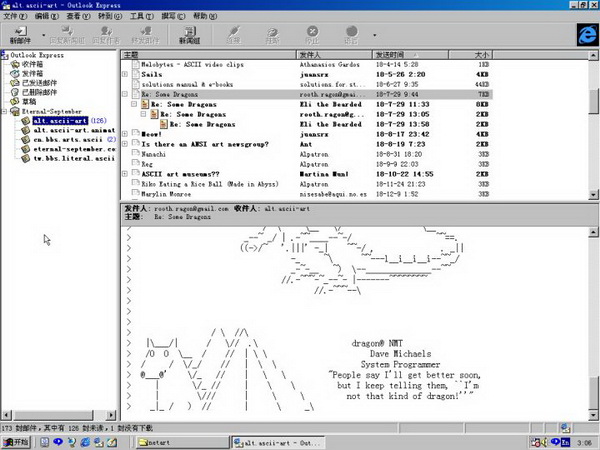The width and height of the screenshot is (600, 450).
Task: Open the 已删除邮件 (Deleted Items) folder
Action: click(x=41, y=92)
